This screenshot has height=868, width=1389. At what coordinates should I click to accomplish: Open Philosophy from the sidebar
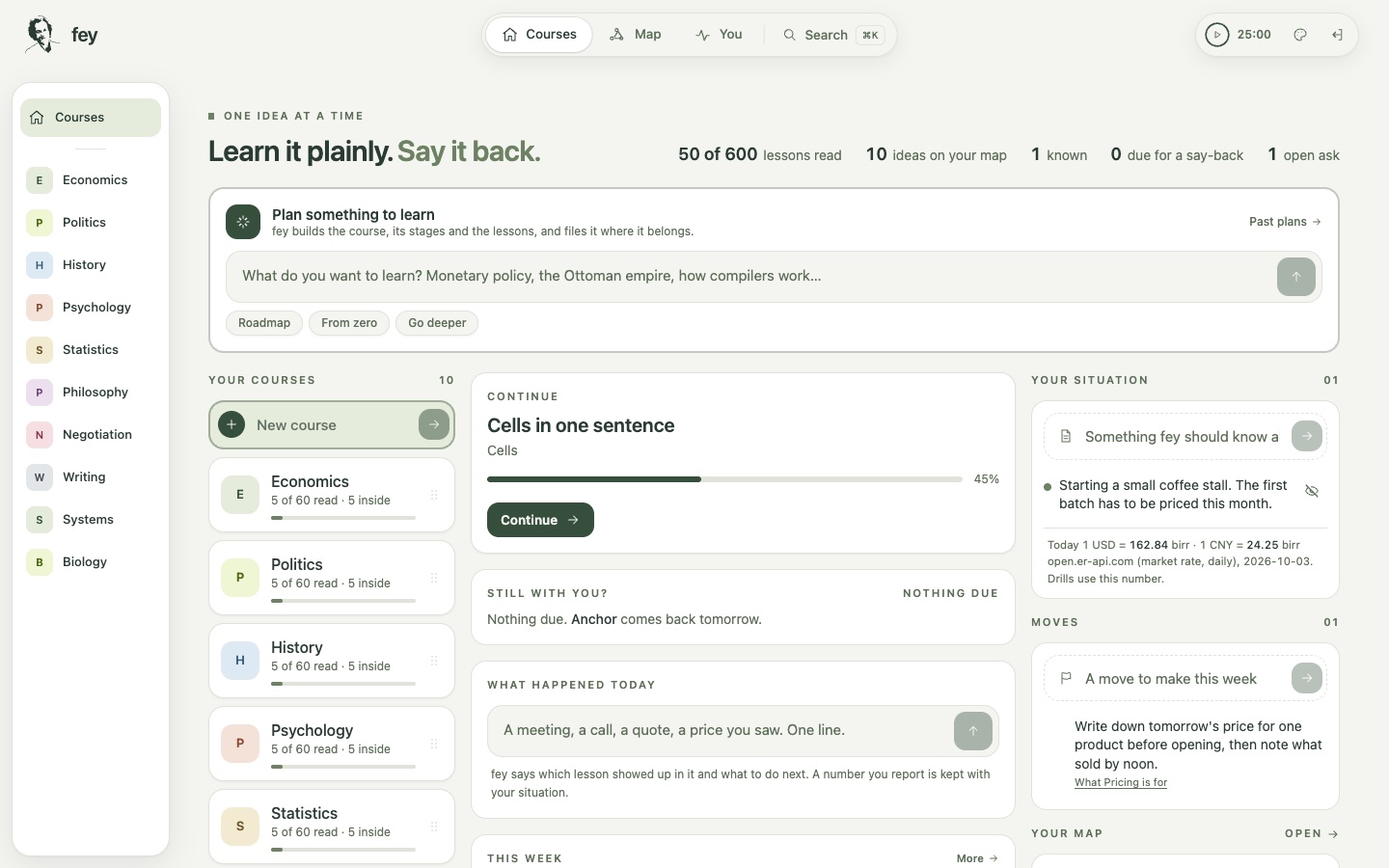click(x=91, y=393)
